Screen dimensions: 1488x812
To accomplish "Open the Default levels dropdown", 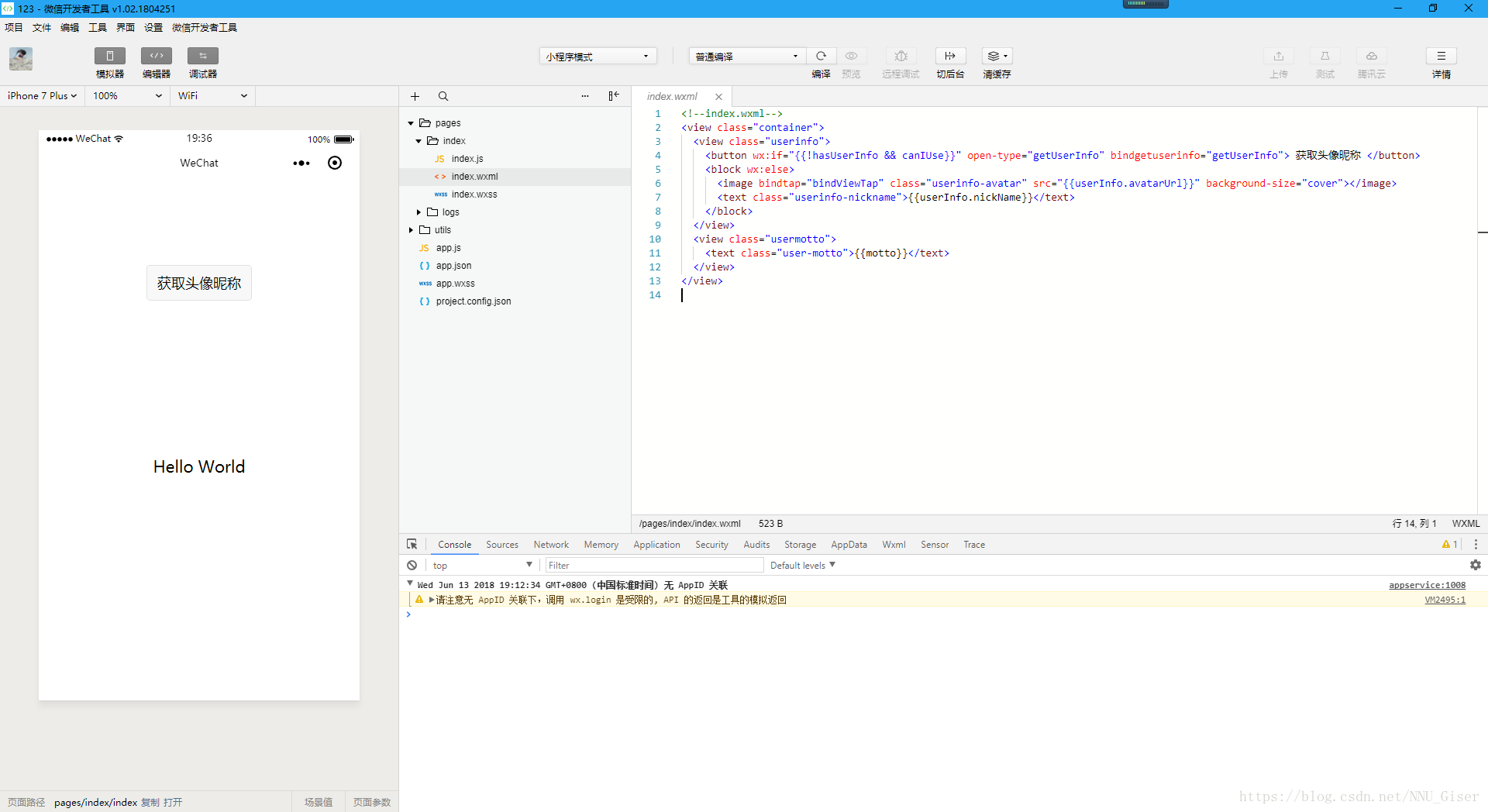I will (802, 566).
